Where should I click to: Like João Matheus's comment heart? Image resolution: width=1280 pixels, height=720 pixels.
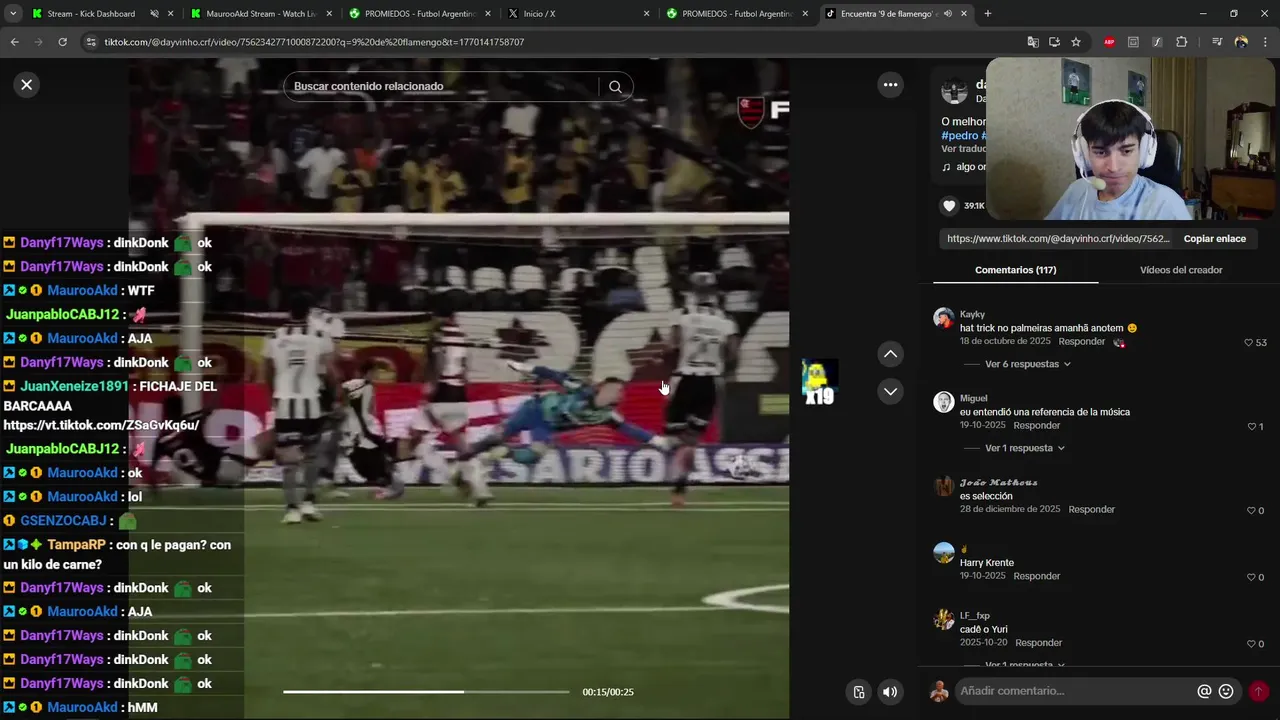point(1252,511)
